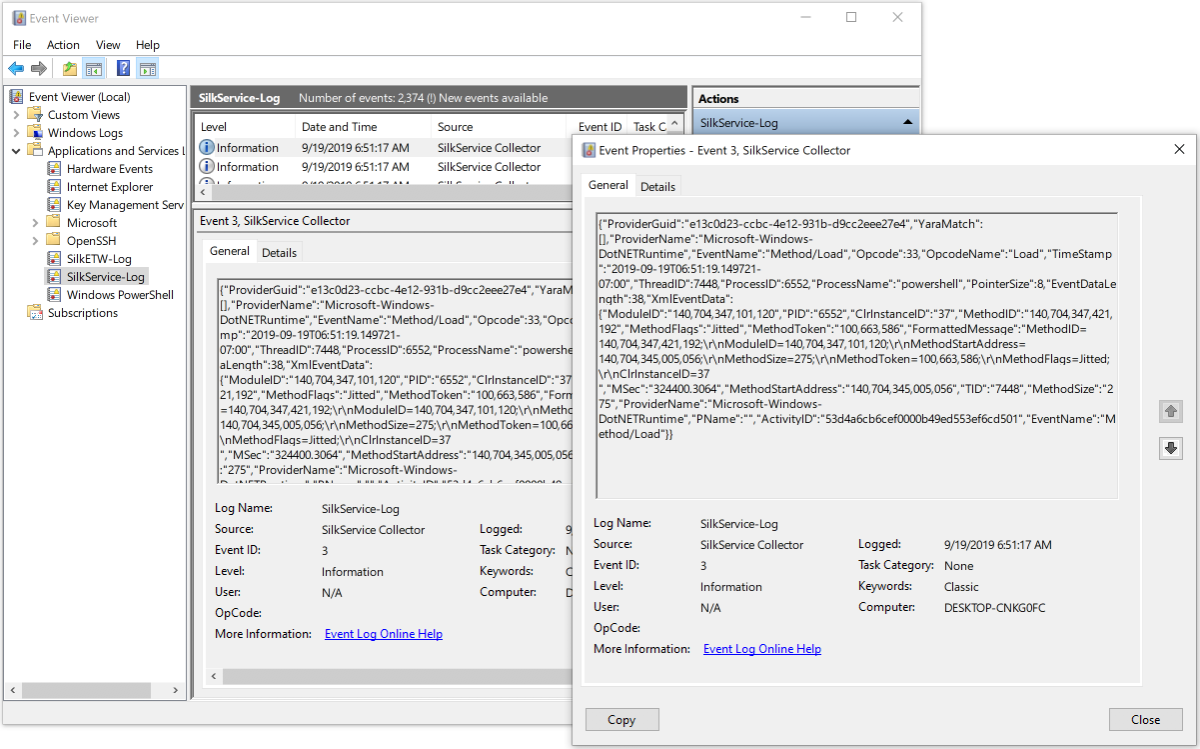Viewport: 1200px width, 749px height.
Task: Collapse Applications and Services Logs node
Action: pyautogui.click(x=17, y=151)
